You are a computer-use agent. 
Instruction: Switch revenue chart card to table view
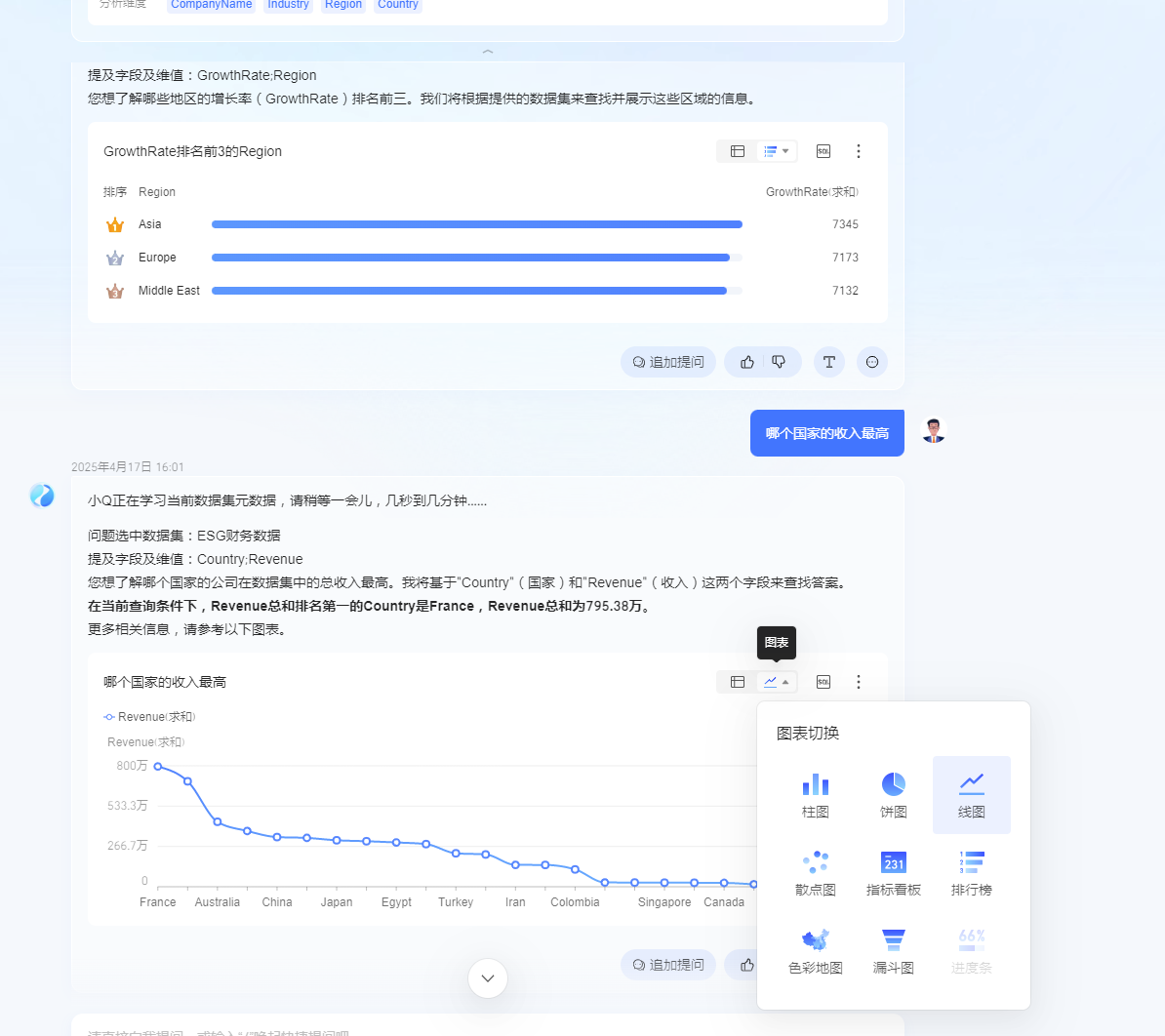click(737, 682)
